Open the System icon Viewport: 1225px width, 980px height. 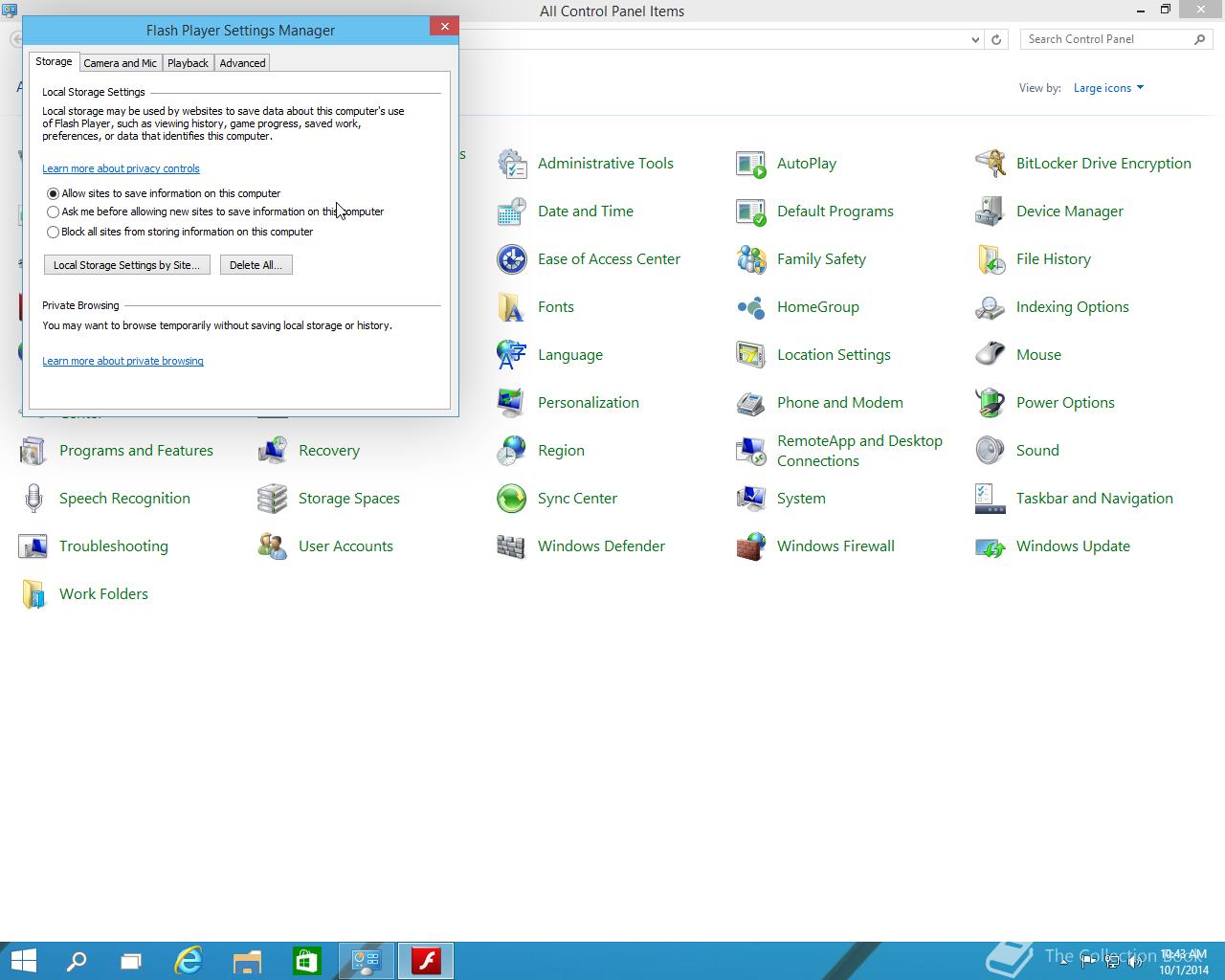tap(751, 499)
